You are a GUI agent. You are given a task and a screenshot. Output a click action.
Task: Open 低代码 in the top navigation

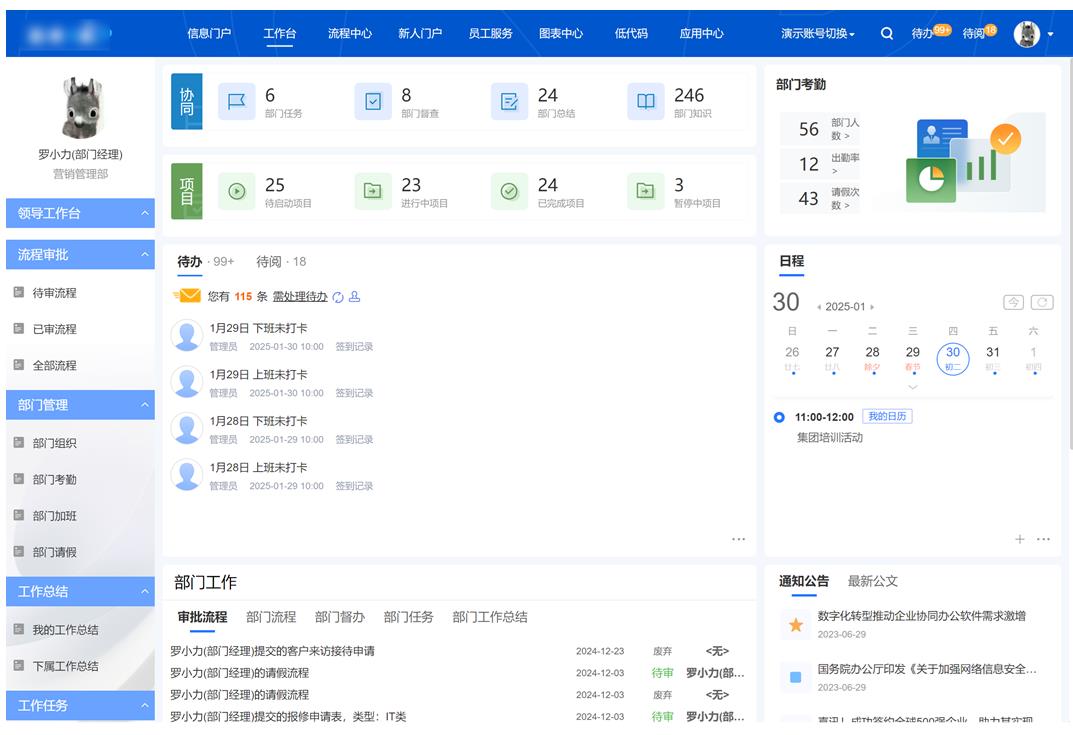(631, 34)
